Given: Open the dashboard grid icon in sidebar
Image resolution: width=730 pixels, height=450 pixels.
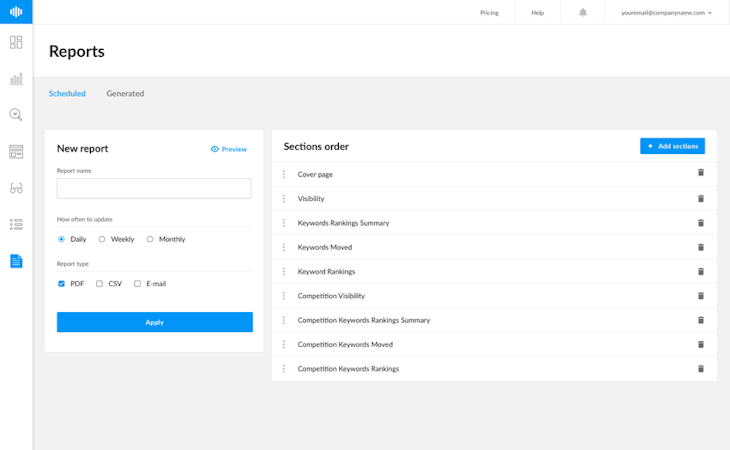Looking at the screenshot, I should click(x=16, y=42).
